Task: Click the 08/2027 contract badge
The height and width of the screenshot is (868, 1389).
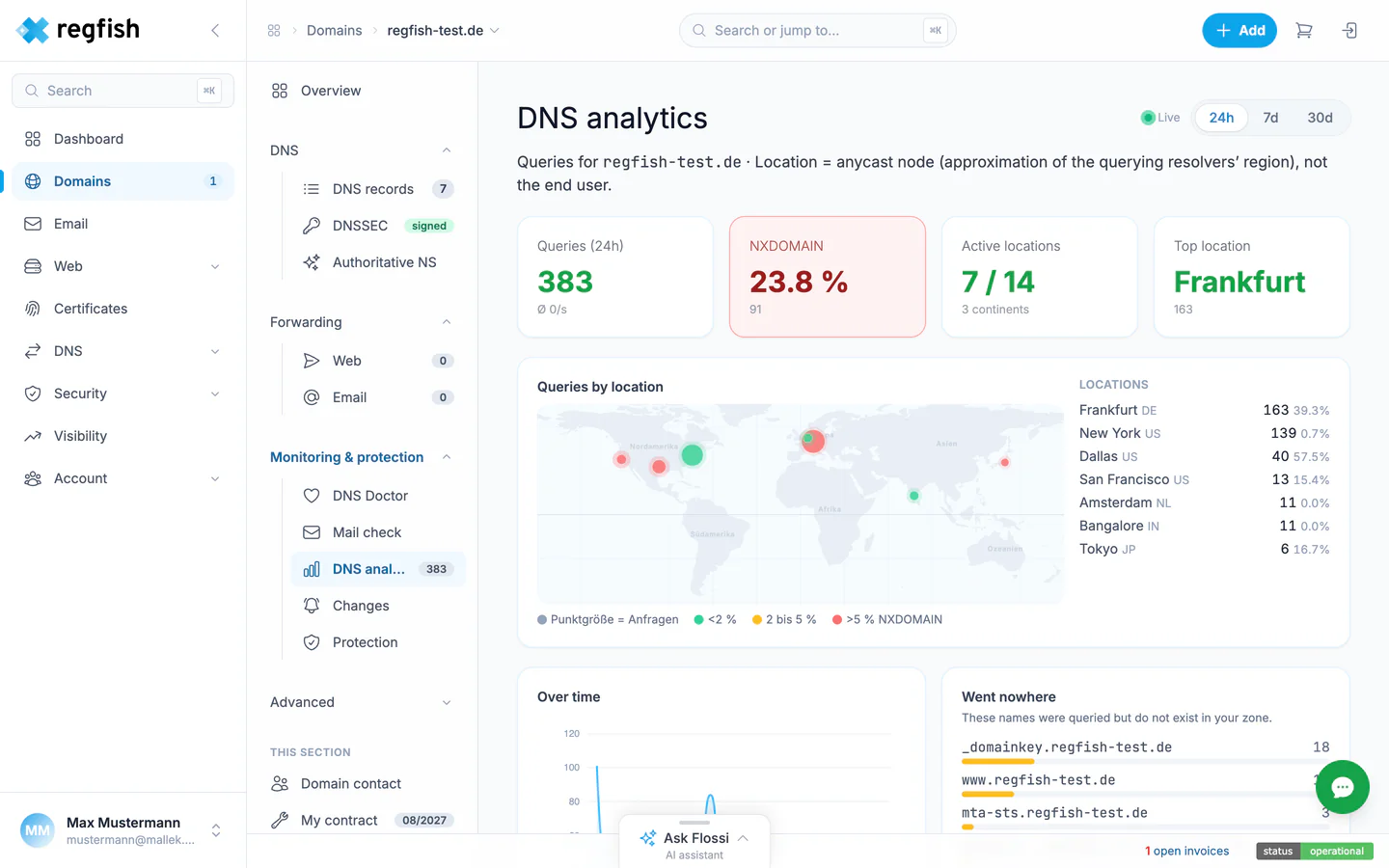Action: pos(424,820)
